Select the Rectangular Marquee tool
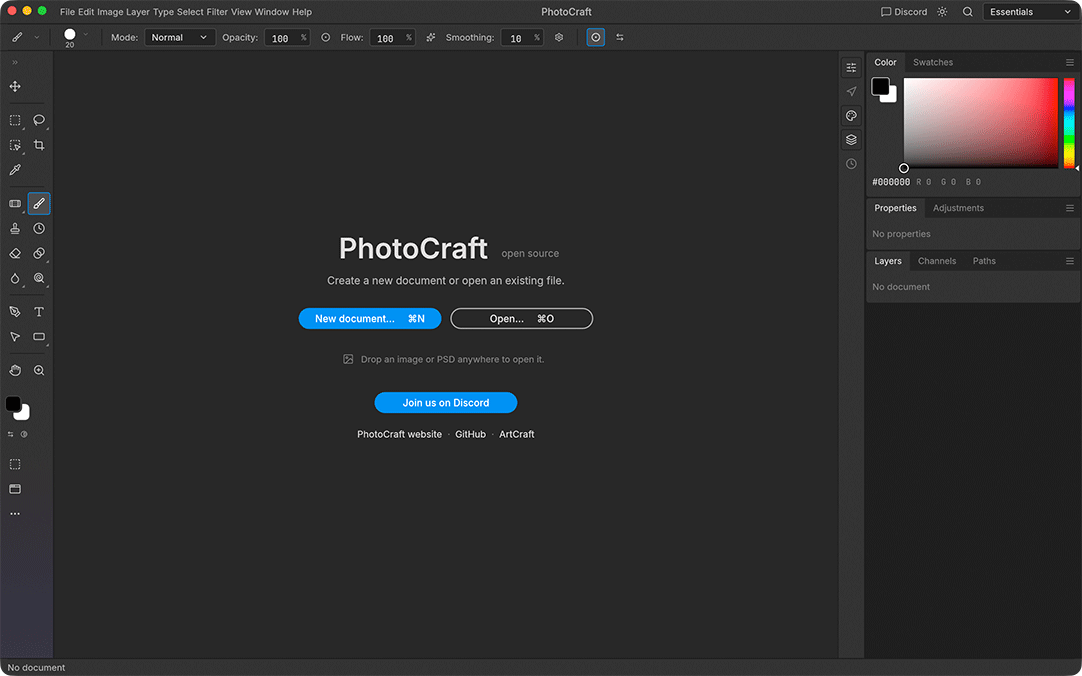 click(x=14, y=120)
